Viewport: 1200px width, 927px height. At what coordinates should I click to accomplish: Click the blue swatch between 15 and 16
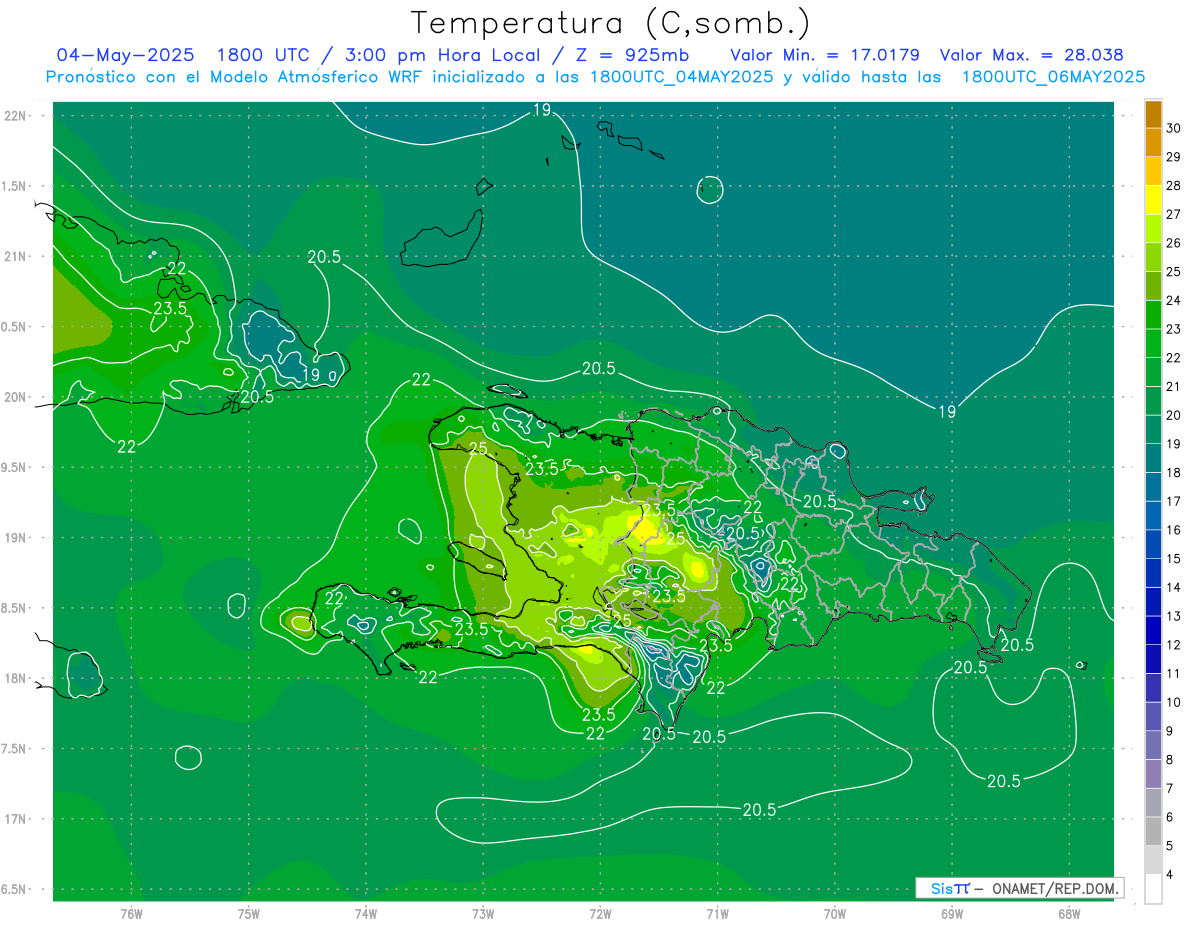point(1153,545)
